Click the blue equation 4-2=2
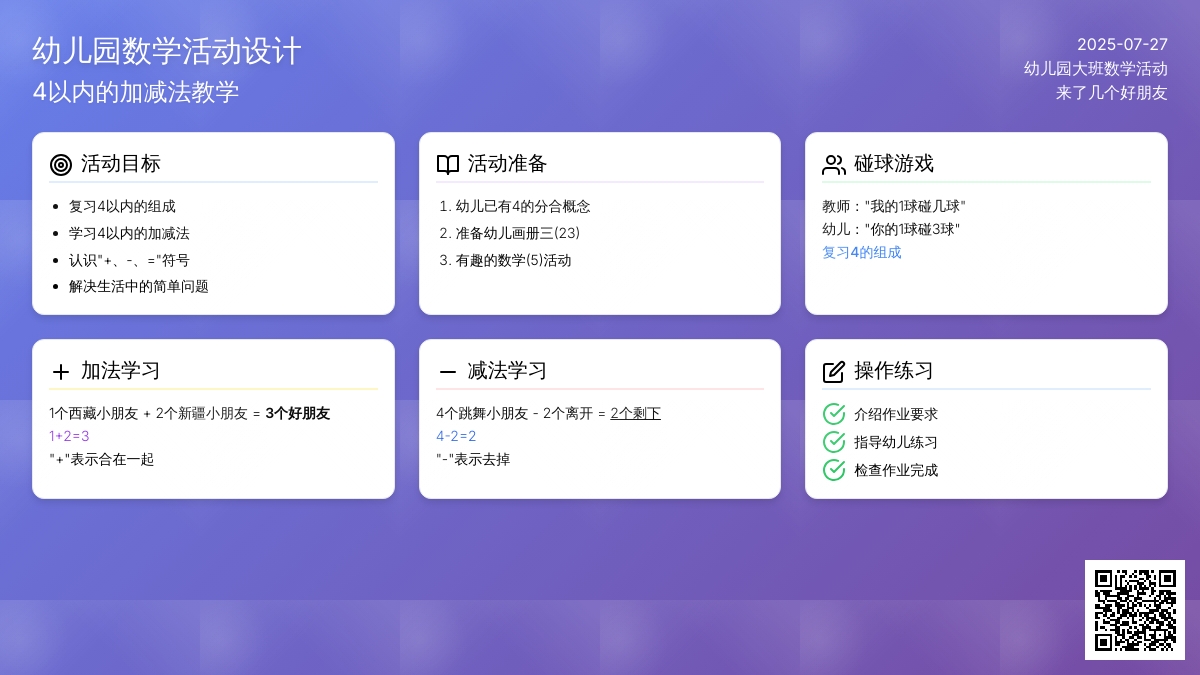The height and width of the screenshot is (675, 1200). [456, 437]
